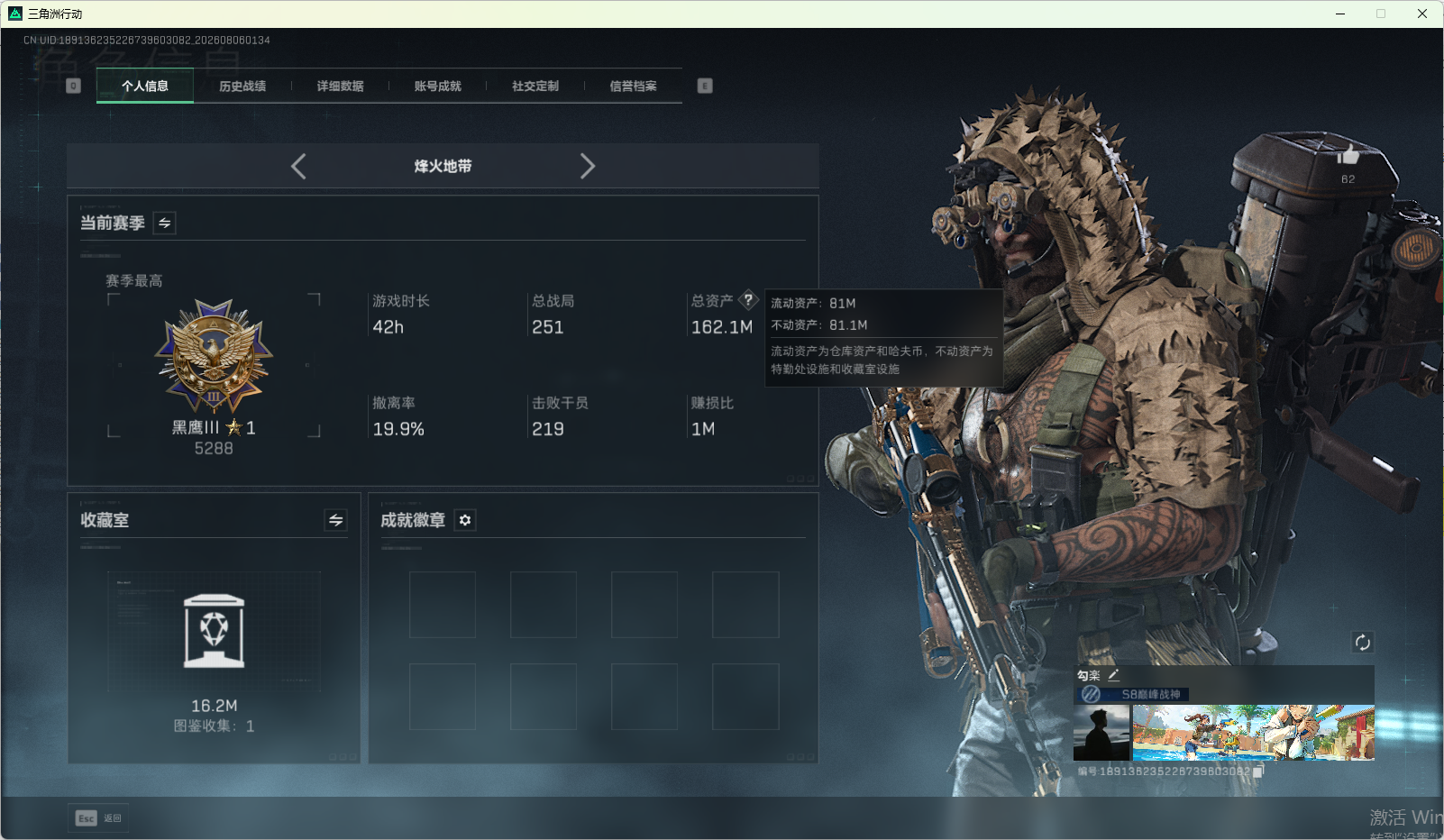1444x840 pixels.
Task: Select the 社交定制 tab
Action: [x=535, y=87]
